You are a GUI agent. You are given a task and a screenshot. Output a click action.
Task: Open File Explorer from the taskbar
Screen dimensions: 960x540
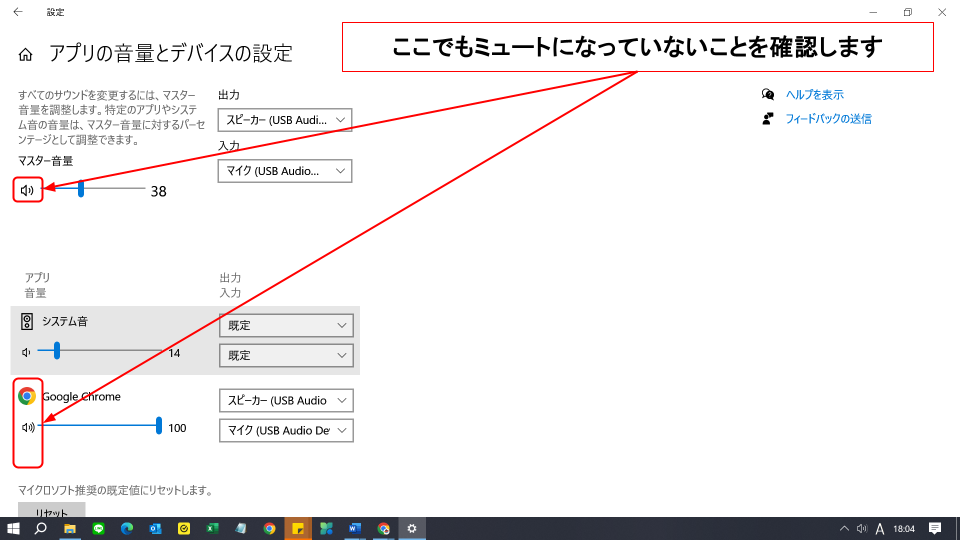pyautogui.click(x=70, y=528)
